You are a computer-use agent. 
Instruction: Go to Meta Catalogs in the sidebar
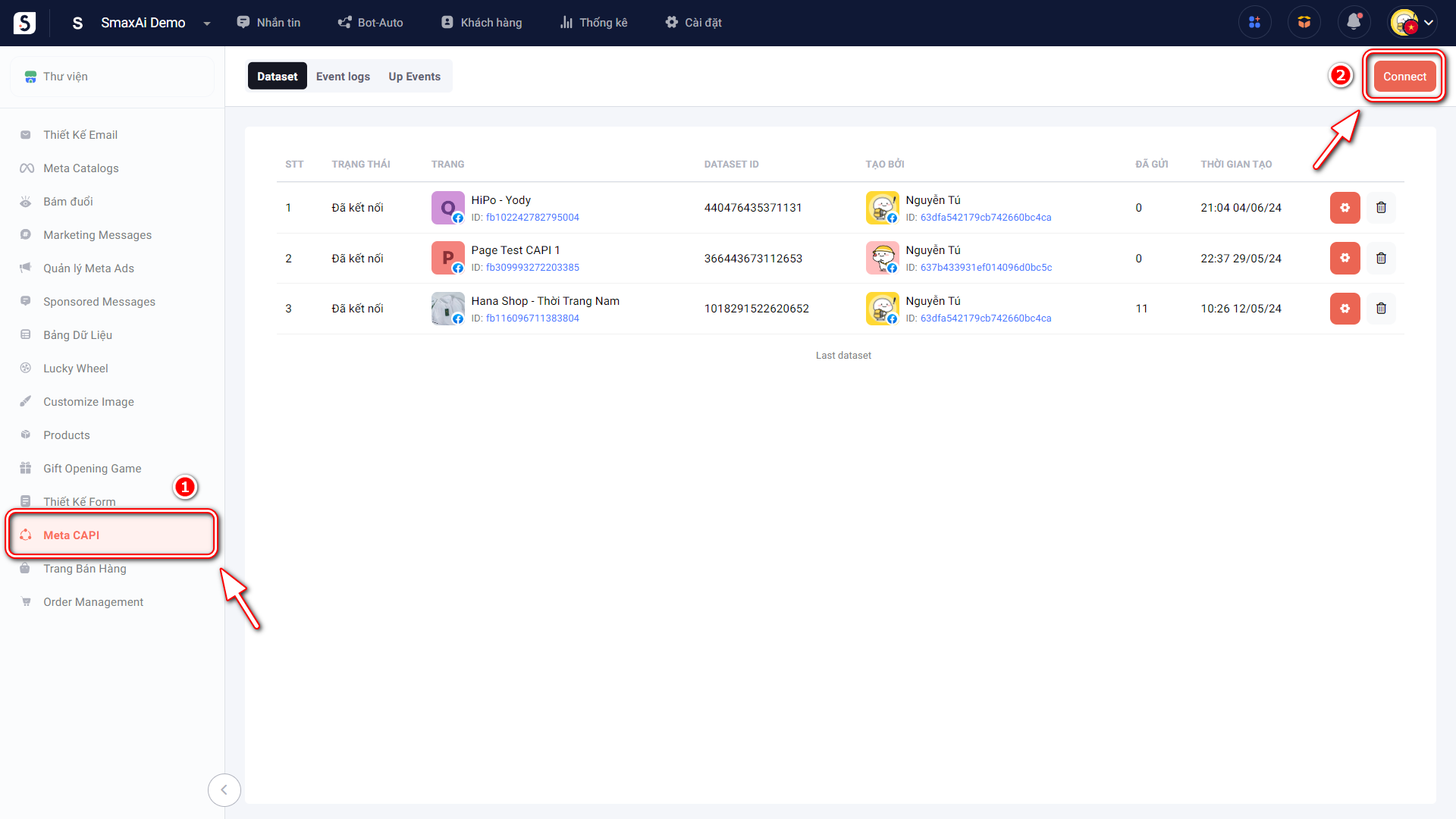click(81, 168)
